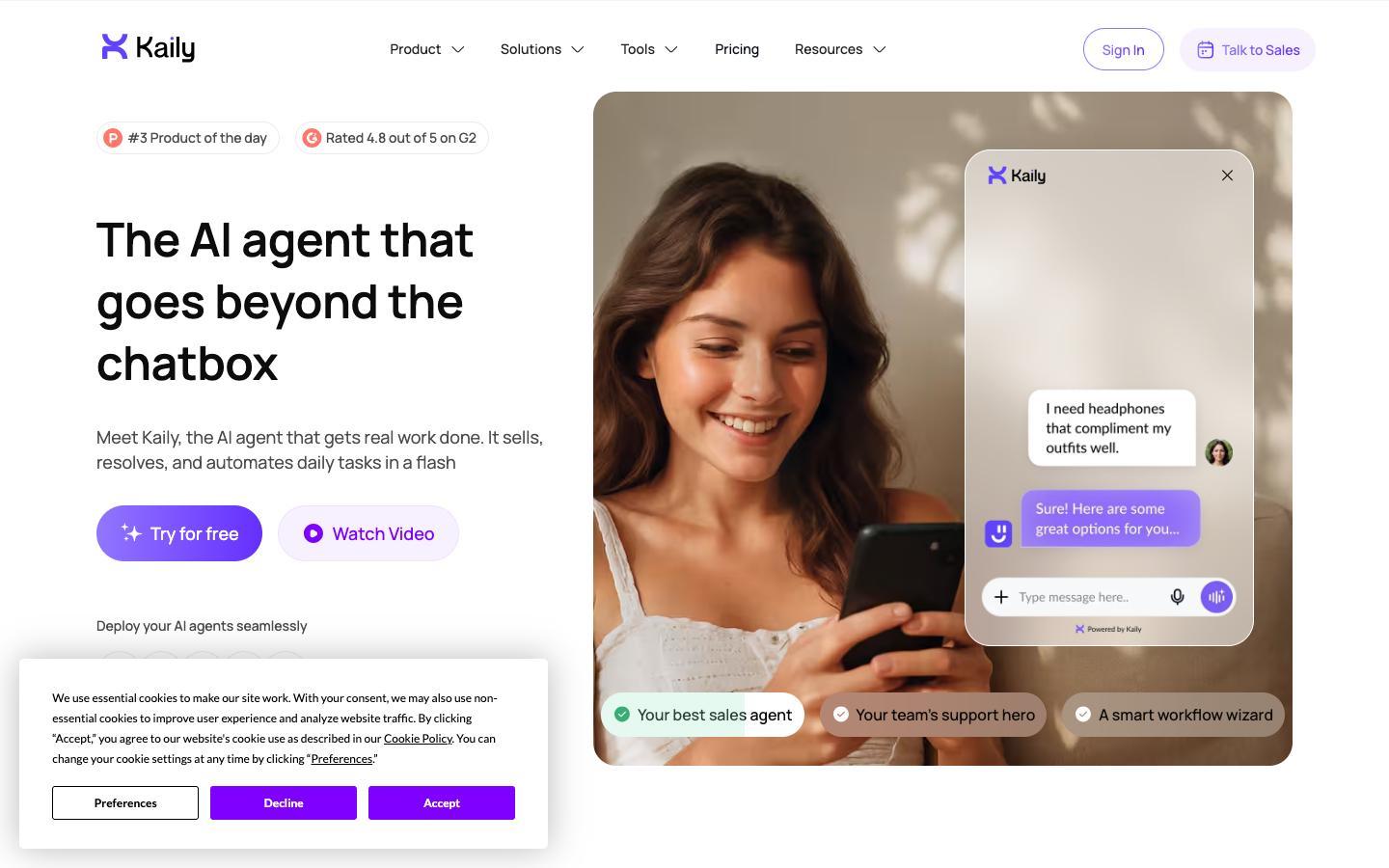Expand the Solutions dropdown menu
The image size is (1389, 868).
[x=542, y=49]
